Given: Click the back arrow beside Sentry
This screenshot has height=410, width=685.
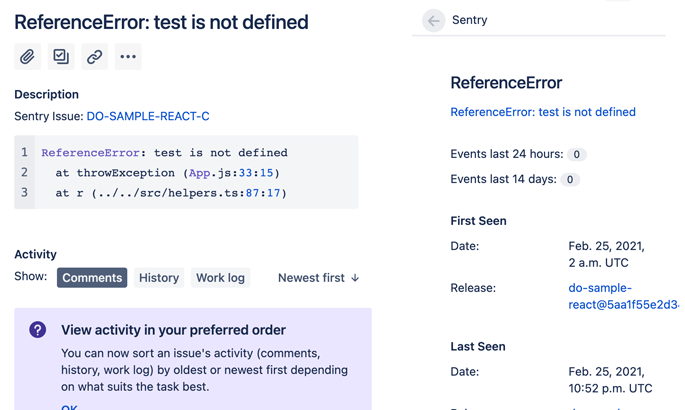Looking at the screenshot, I should 433,20.
